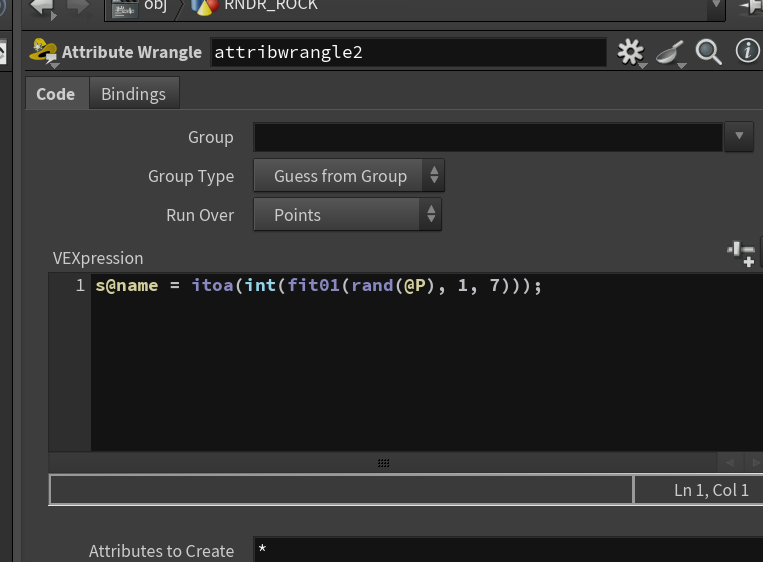Click the forward navigation arrow
763x562 pixels.
77,7
